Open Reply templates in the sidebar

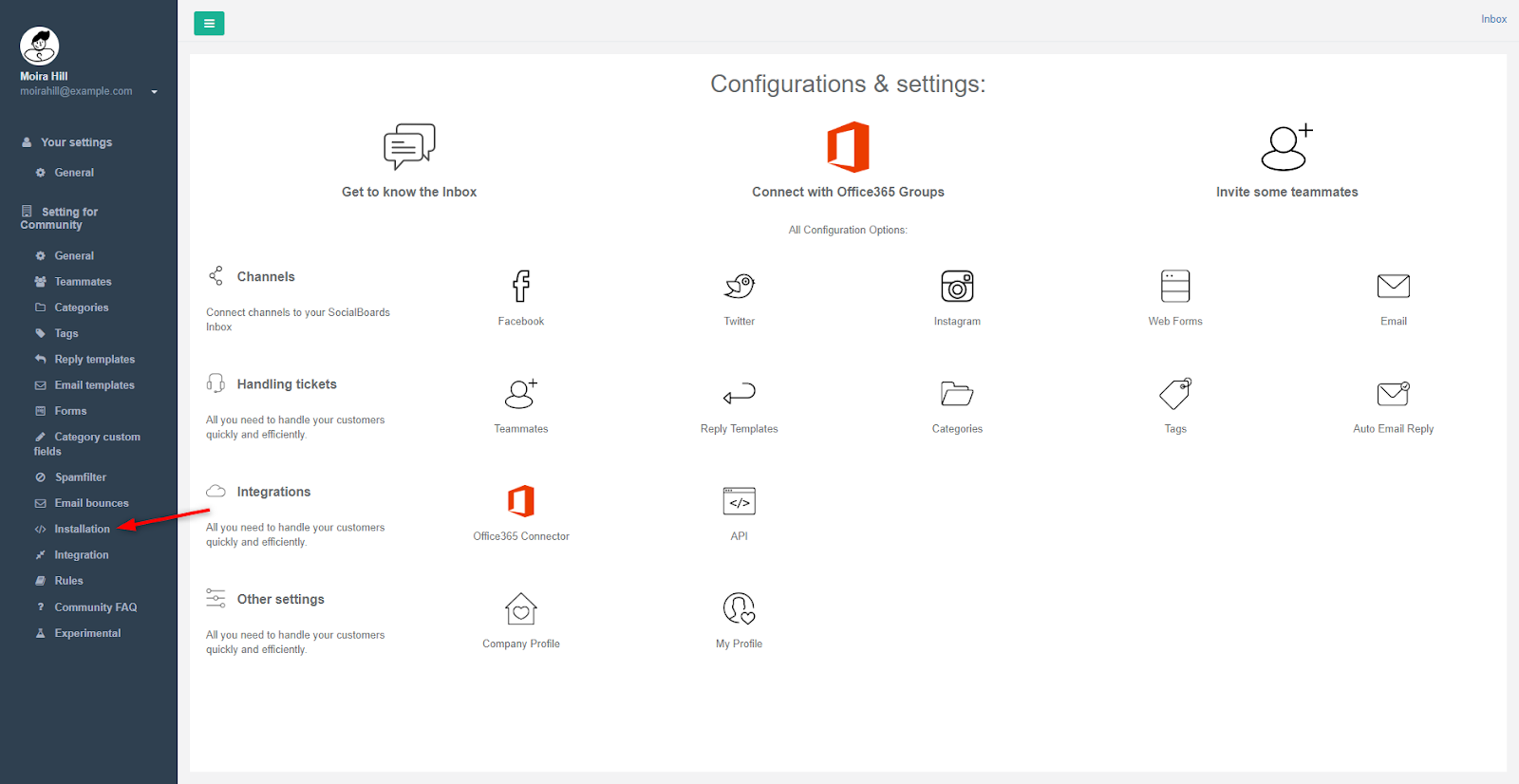click(95, 360)
